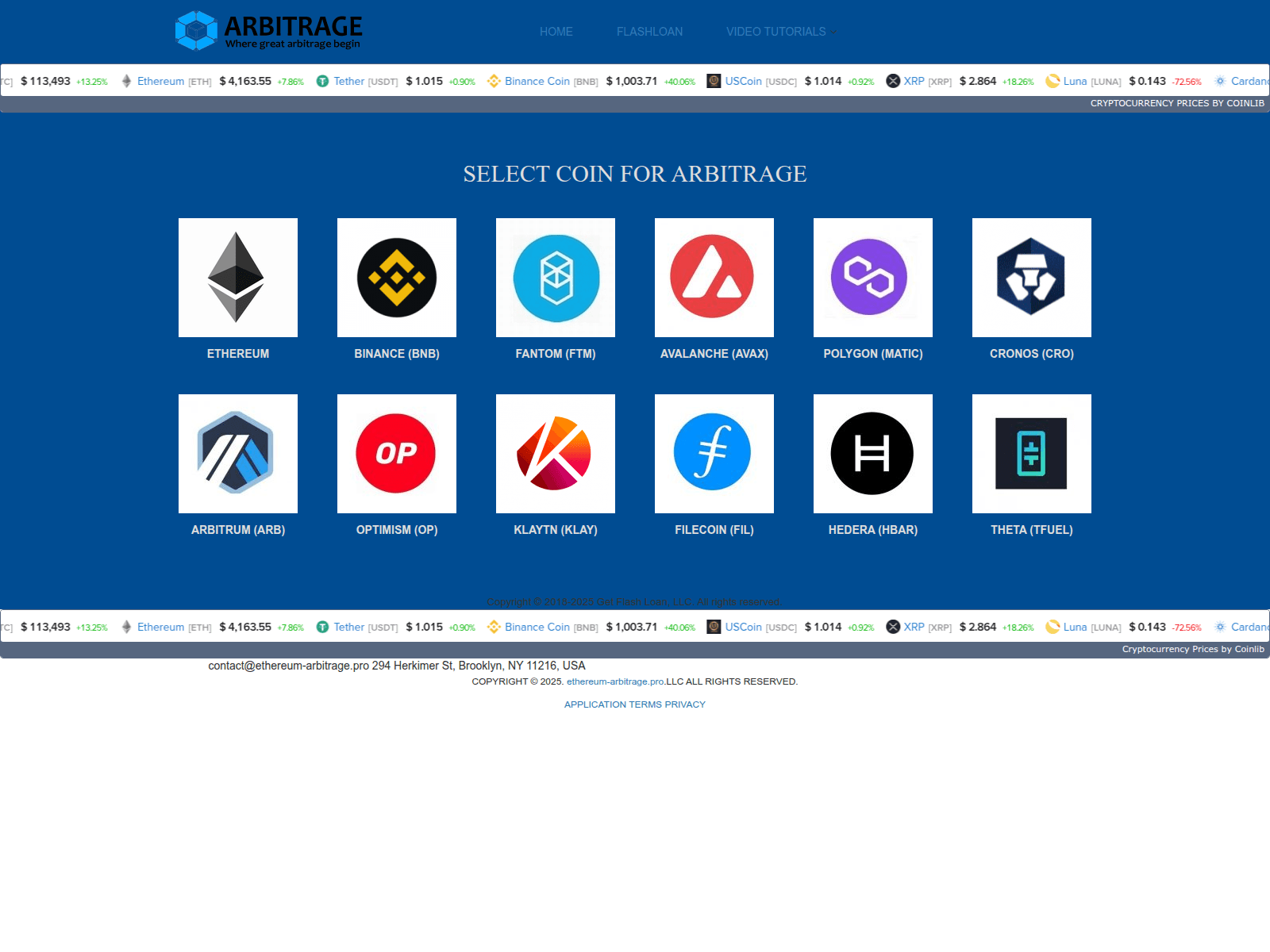Click the XRP icon in top ticker
This screenshot has width=1270, height=952.
(x=893, y=81)
